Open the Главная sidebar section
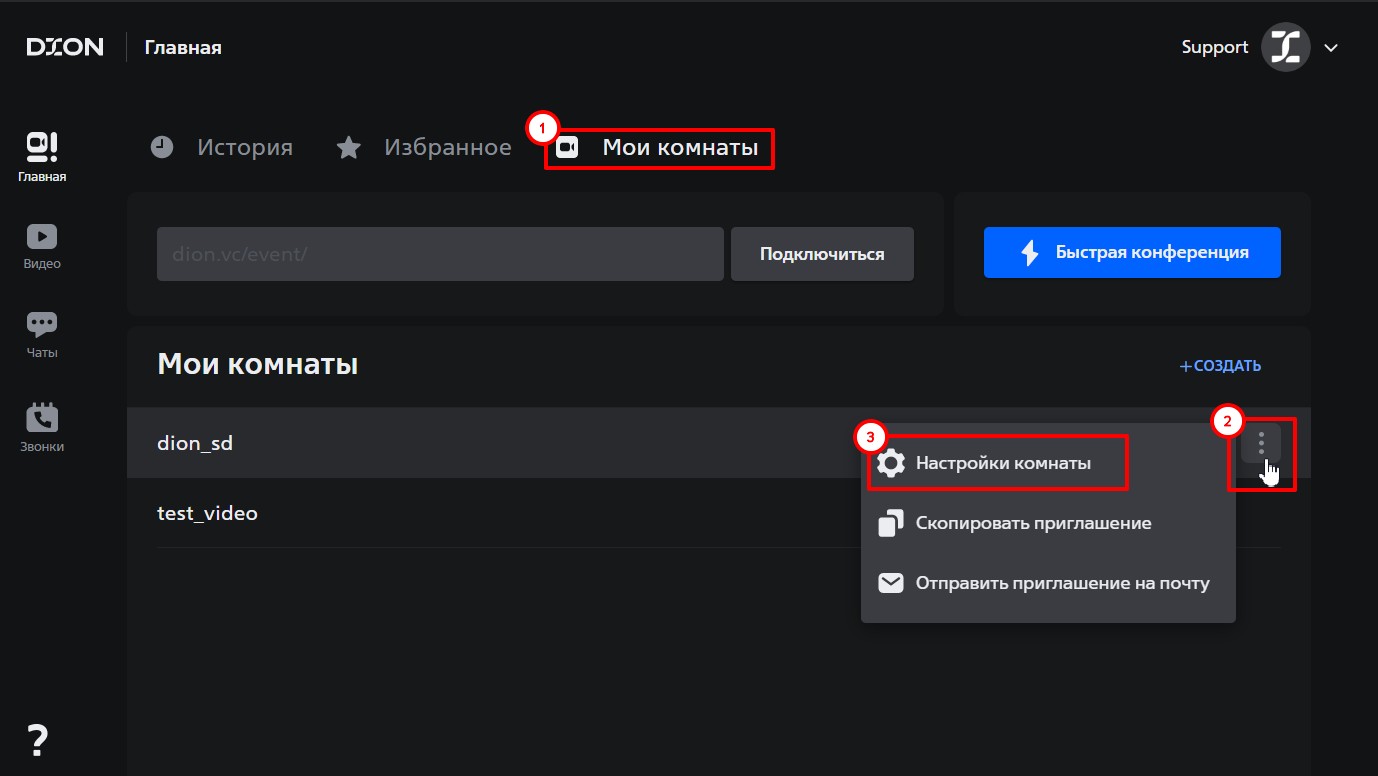1378x776 pixels. point(42,158)
